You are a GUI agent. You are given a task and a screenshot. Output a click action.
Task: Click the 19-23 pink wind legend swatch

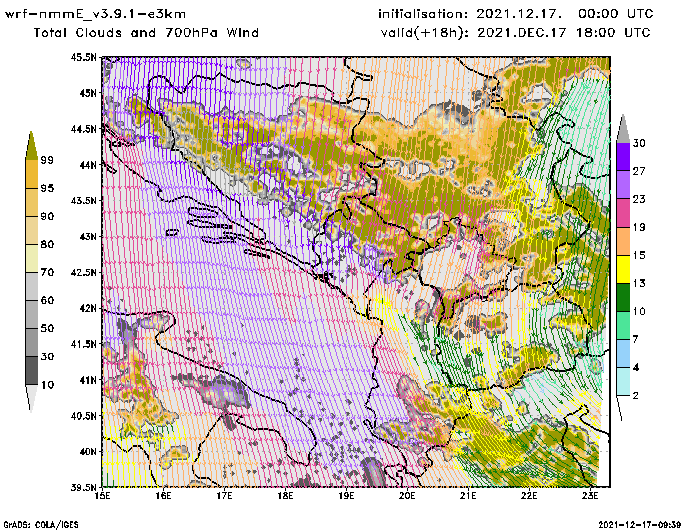[623, 213]
